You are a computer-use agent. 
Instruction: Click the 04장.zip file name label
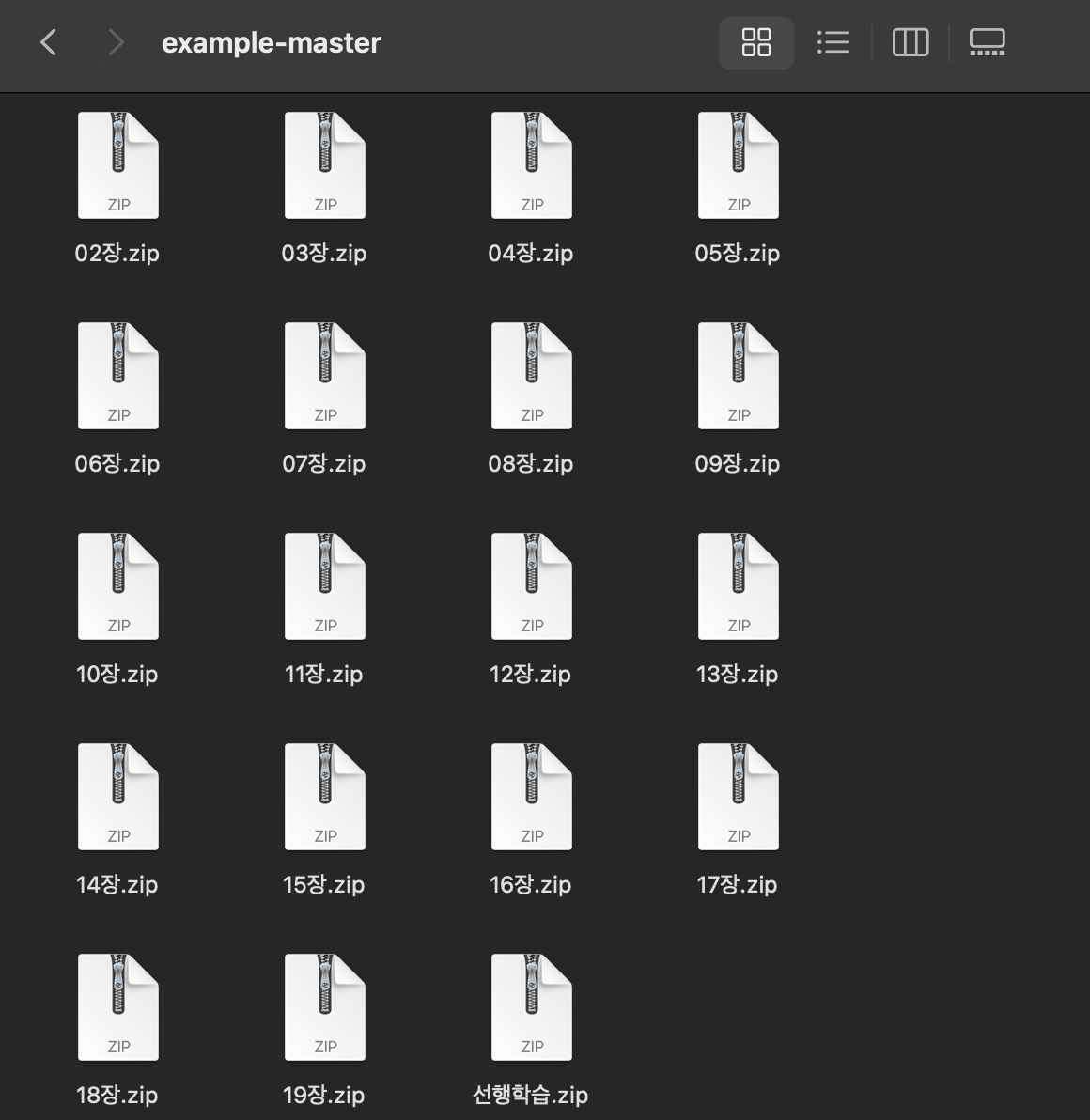click(531, 253)
